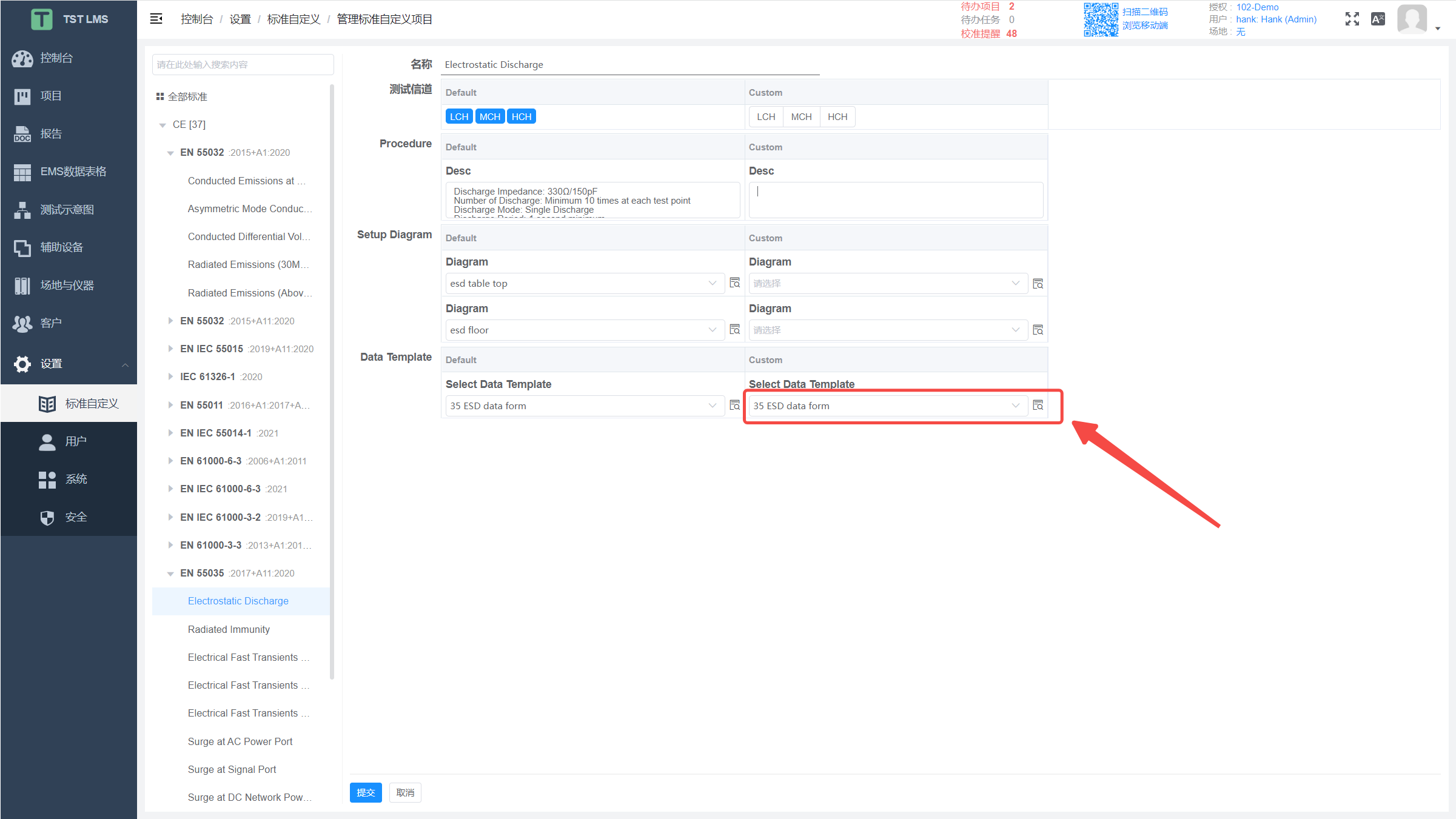The width and height of the screenshot is (1456, 819).
Task: Toggle custom LCH channel button
Action: coord(766,116)
